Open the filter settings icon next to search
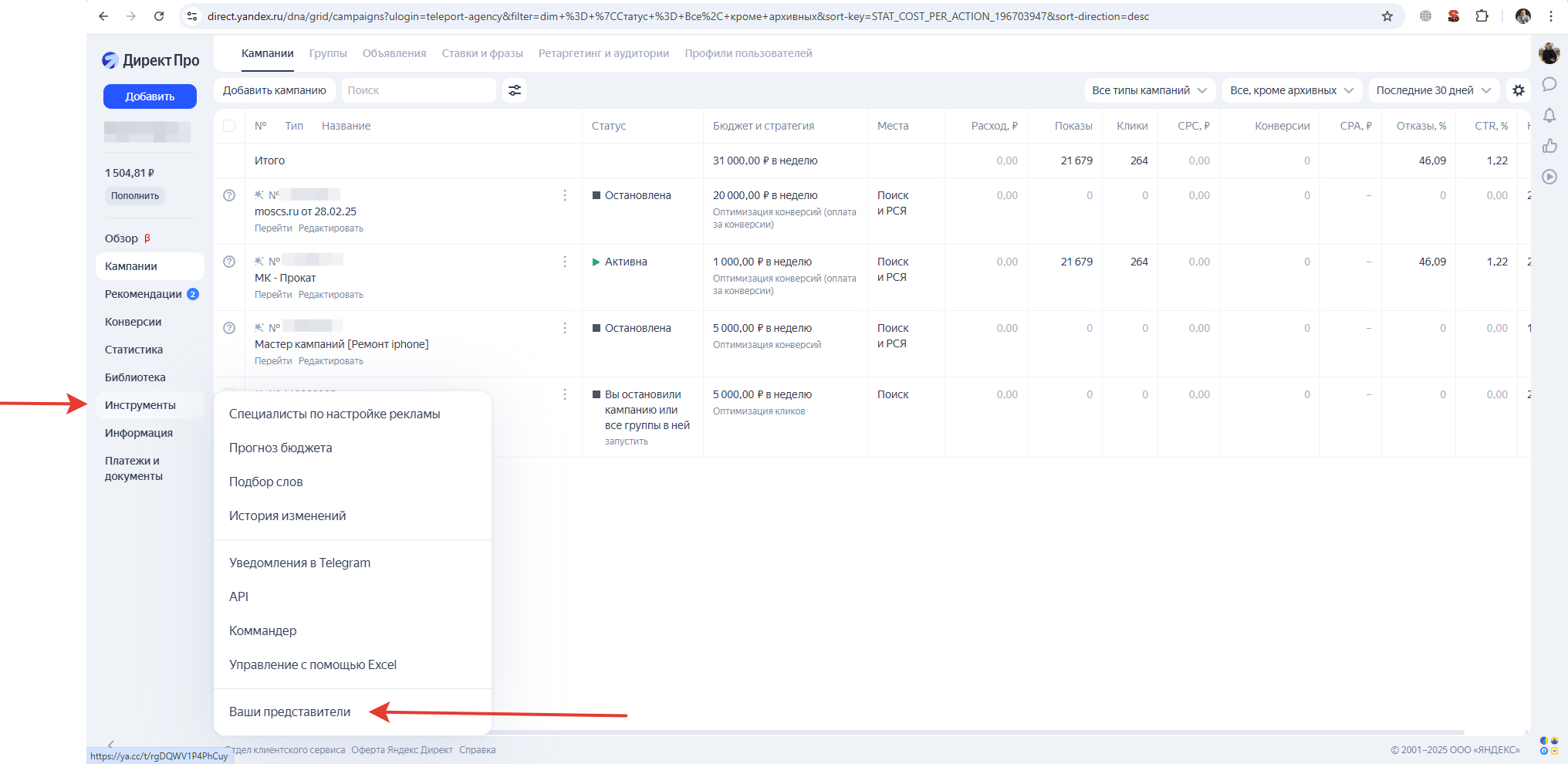This screenshot has width=1568, height=764. click(x=515, y=90)
